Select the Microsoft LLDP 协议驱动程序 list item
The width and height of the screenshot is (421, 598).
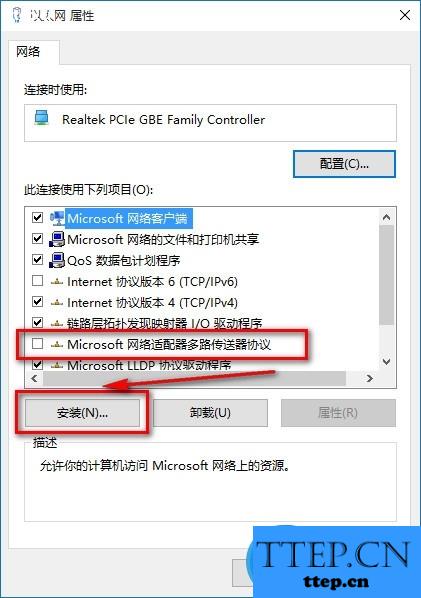[x=149, y=365]
